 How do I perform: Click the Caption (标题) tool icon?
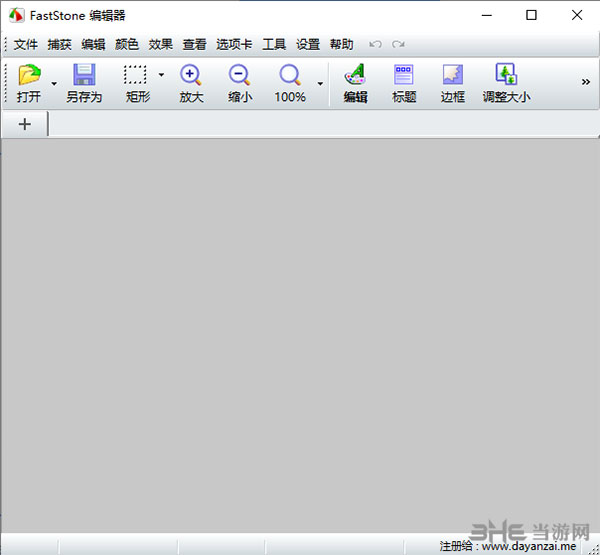coord(404,74)
